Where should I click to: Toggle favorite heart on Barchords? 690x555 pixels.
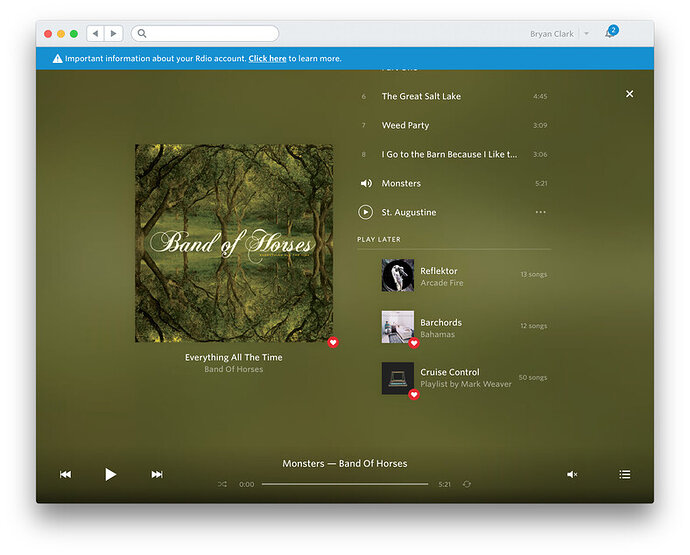pos(414,343)
